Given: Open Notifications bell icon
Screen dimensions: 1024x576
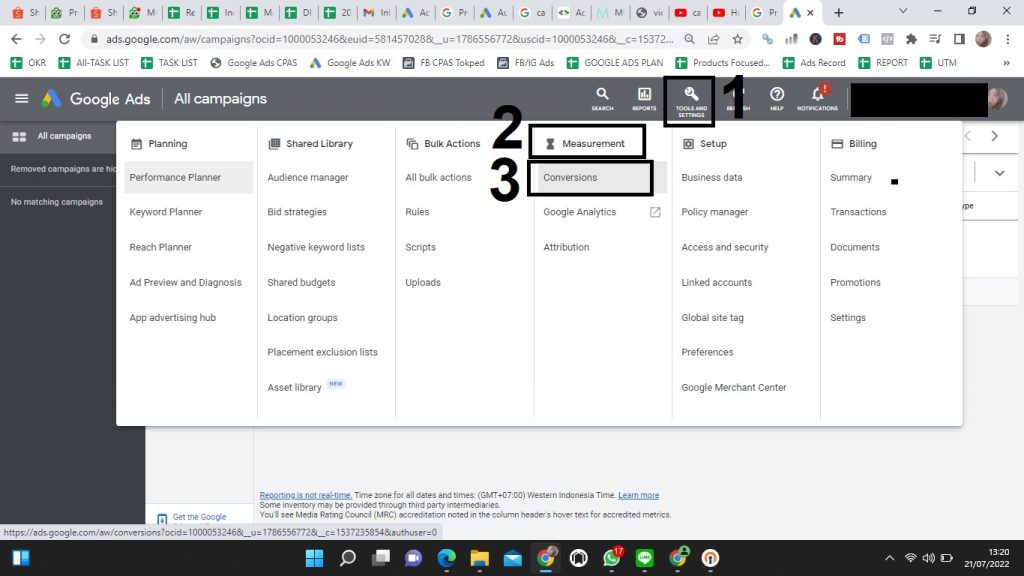Looking at the screenshot, I should (x=817, y=95).
